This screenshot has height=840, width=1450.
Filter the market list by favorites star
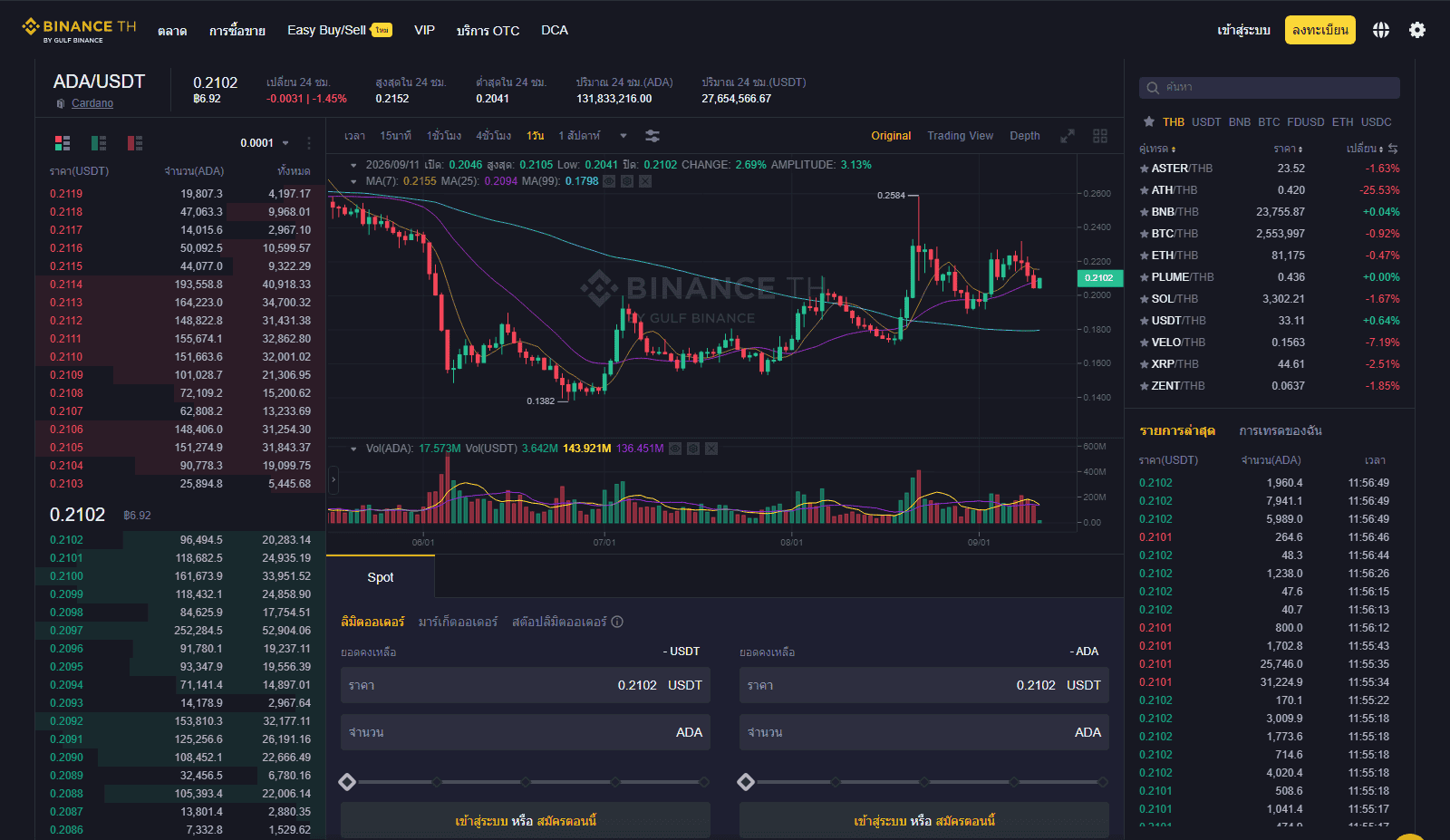coord(1149,121)
